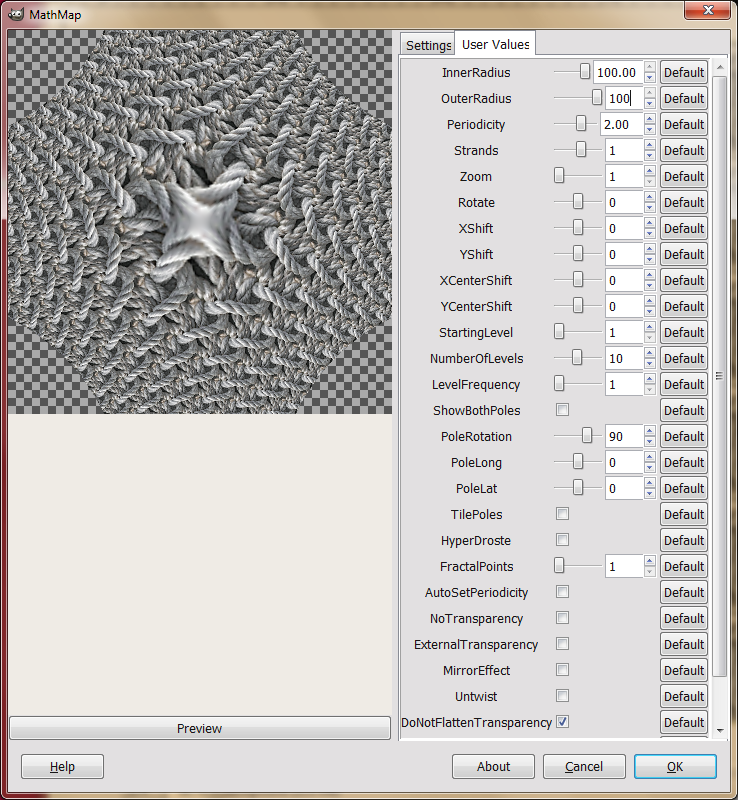Select the User Values tab
The width and height of the screenshot is (738, 800).
[x=495, y=44]
